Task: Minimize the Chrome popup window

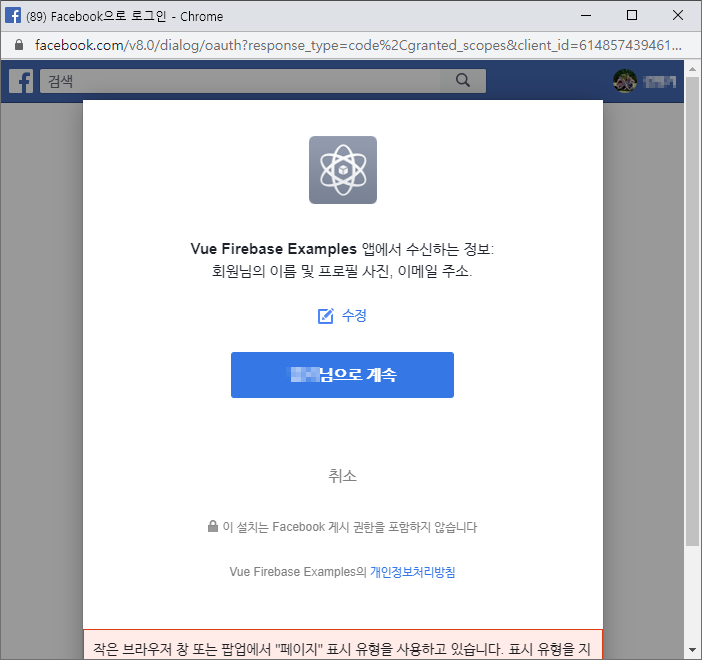Action: (586, 15)
